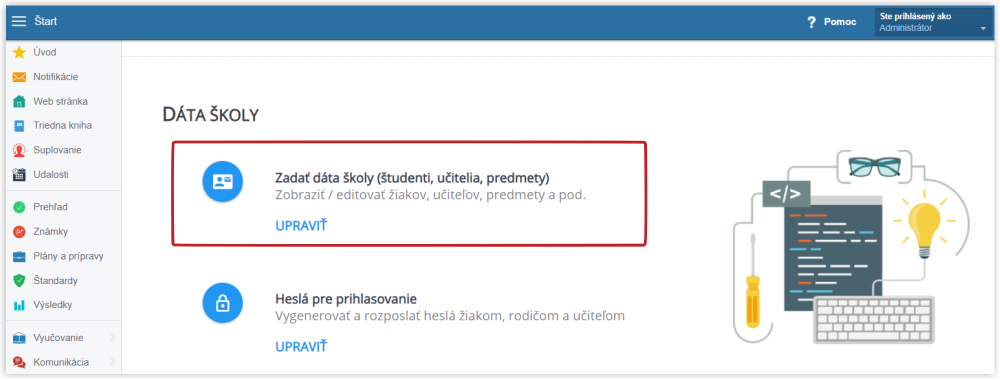Expand the Vyučovanie submenu chevron
This screenshot has height=380, width=1000.
click(x=113, y=337)
